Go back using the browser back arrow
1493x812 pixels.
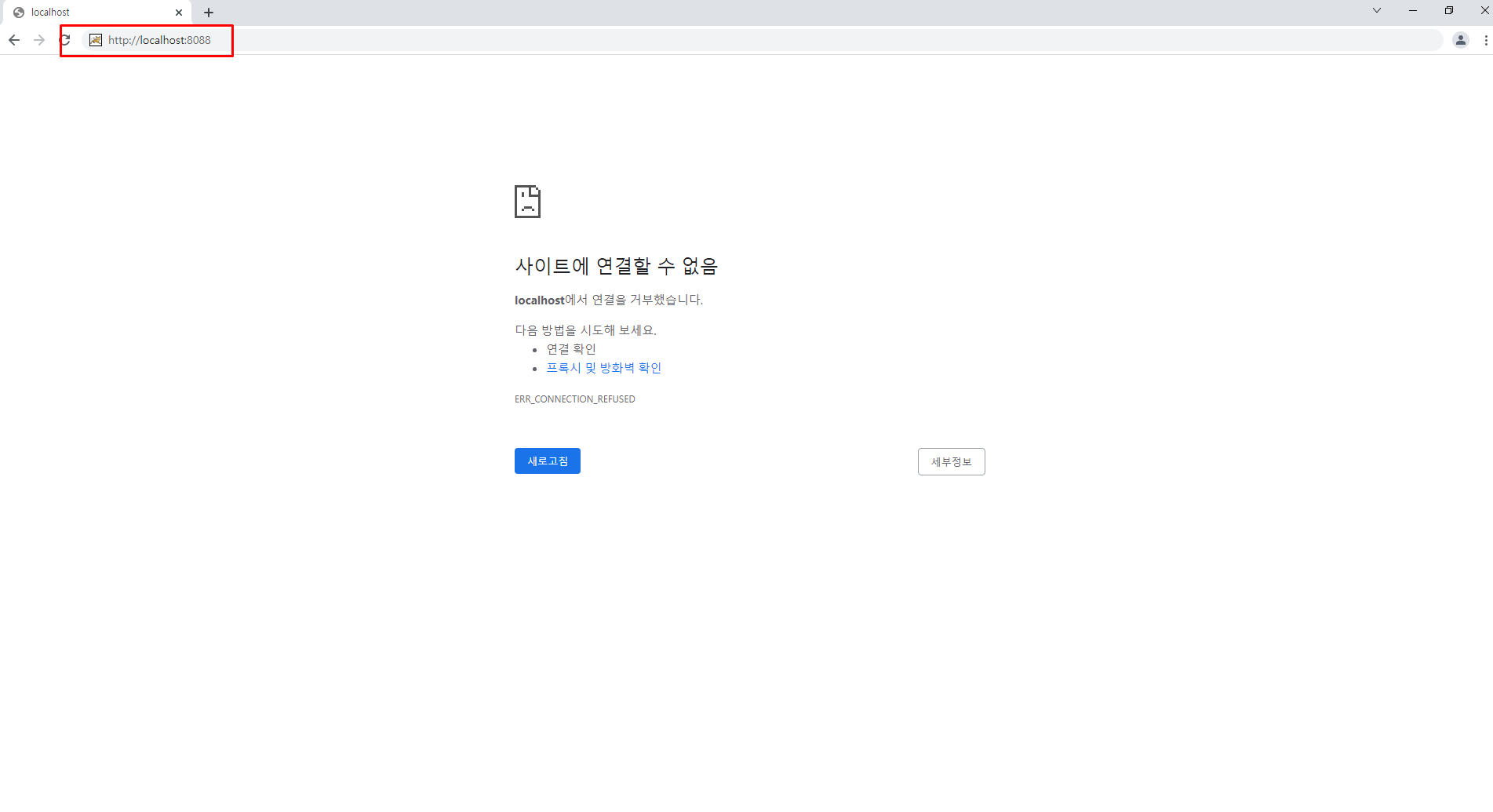(14, 40)
